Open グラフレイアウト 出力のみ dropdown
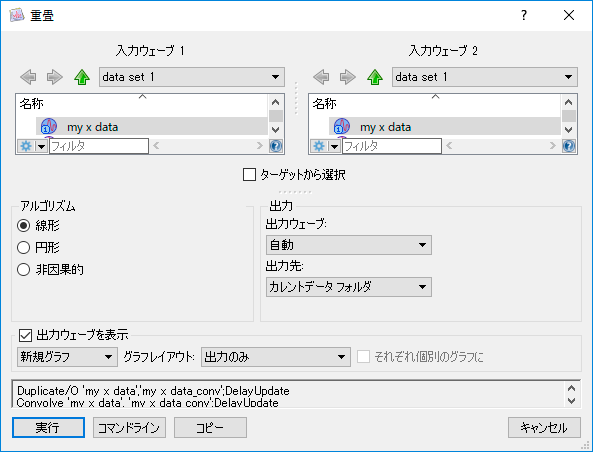 tap(276, 357)
